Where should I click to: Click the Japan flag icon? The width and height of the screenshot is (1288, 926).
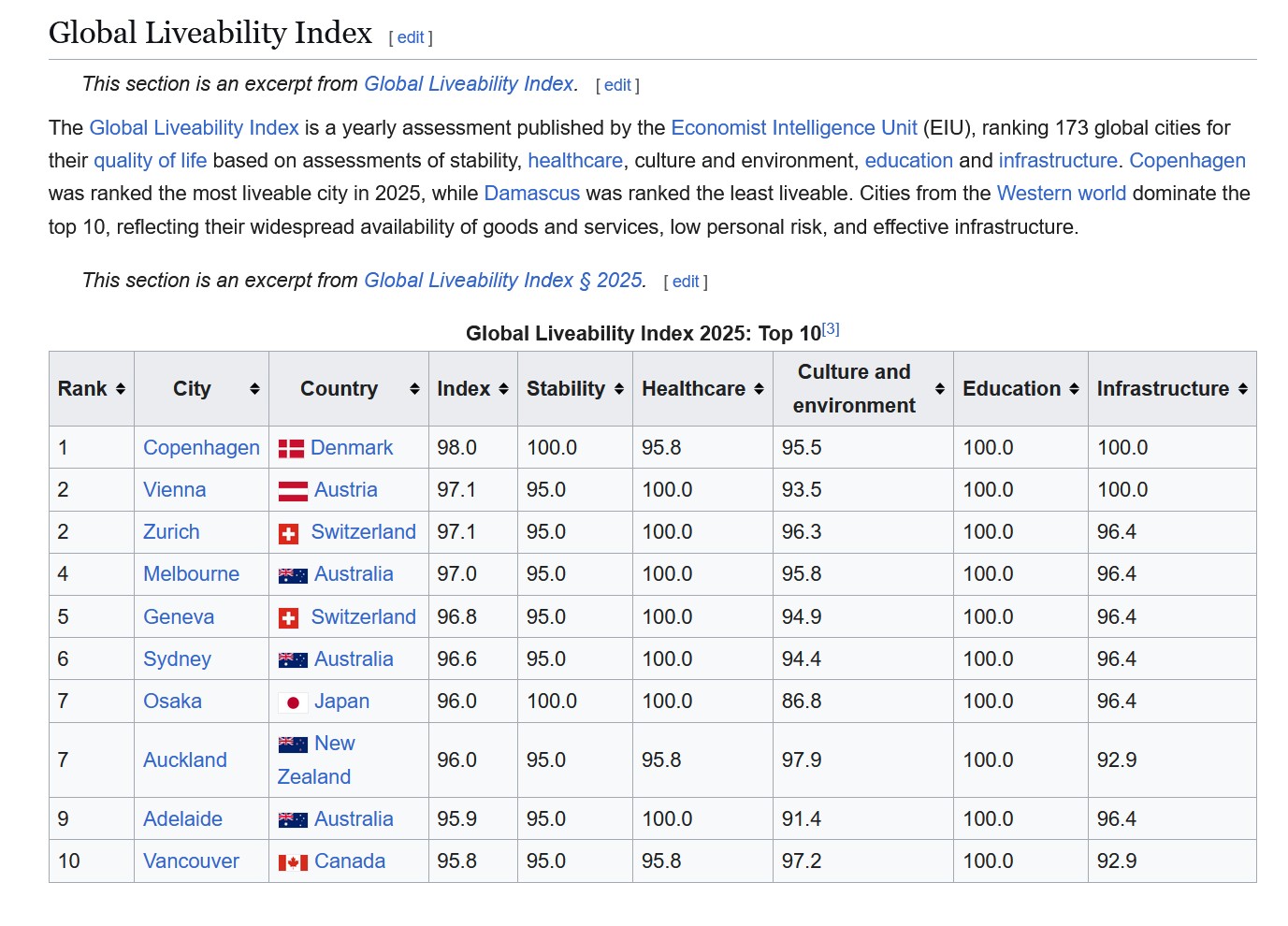pyautogui.click(x=293, y=702)
